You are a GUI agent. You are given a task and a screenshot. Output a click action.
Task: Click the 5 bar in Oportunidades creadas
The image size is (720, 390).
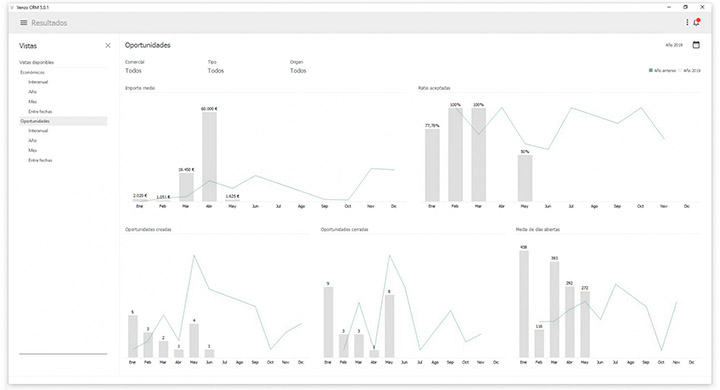pyautogui.click(x=133, y=336)
